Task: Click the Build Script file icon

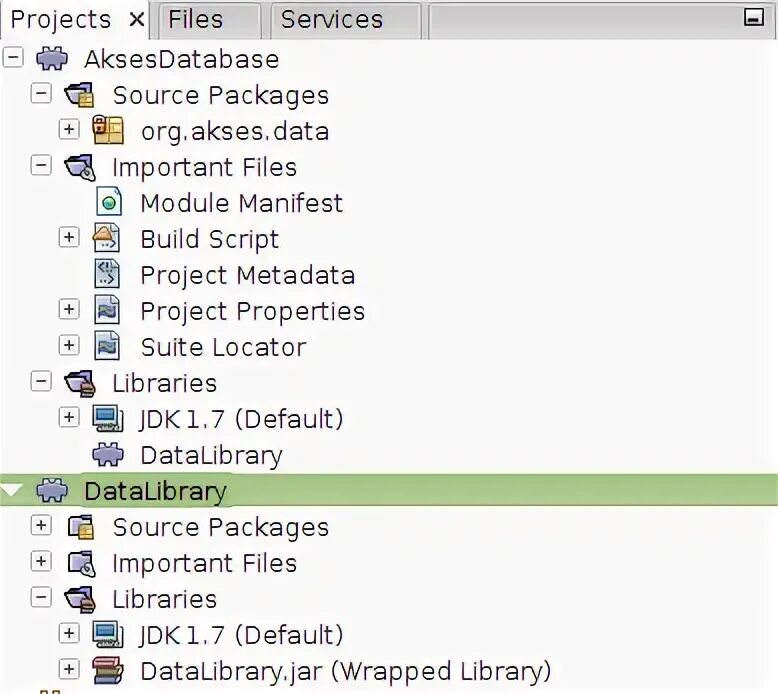Action: pos(107,238)
